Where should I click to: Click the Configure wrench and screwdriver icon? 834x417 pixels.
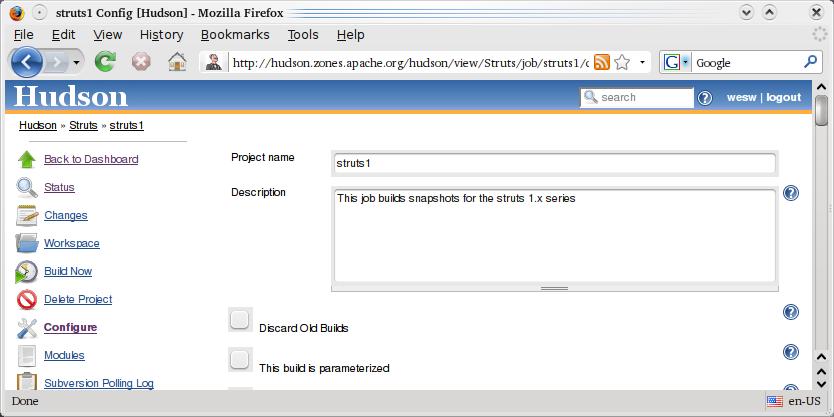pyautogui.click(x=27, y=328)
